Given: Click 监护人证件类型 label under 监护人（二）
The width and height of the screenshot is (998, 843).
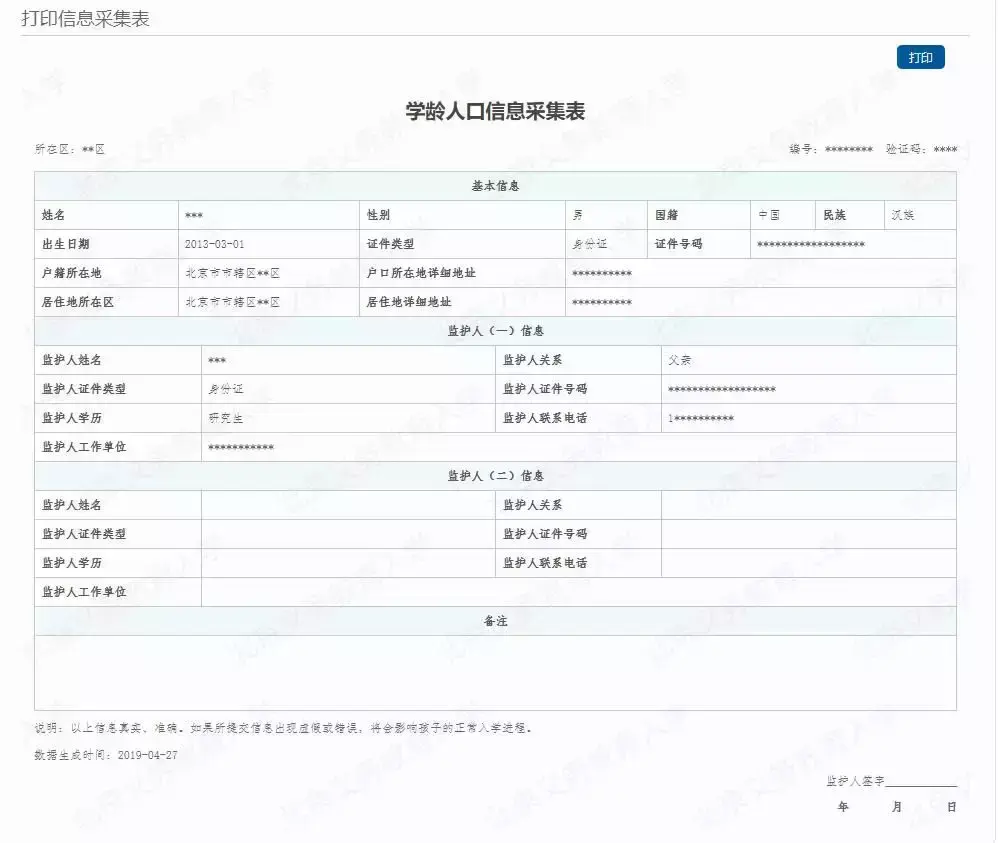Looking at the screenshot, I should [x=84, y=534].
